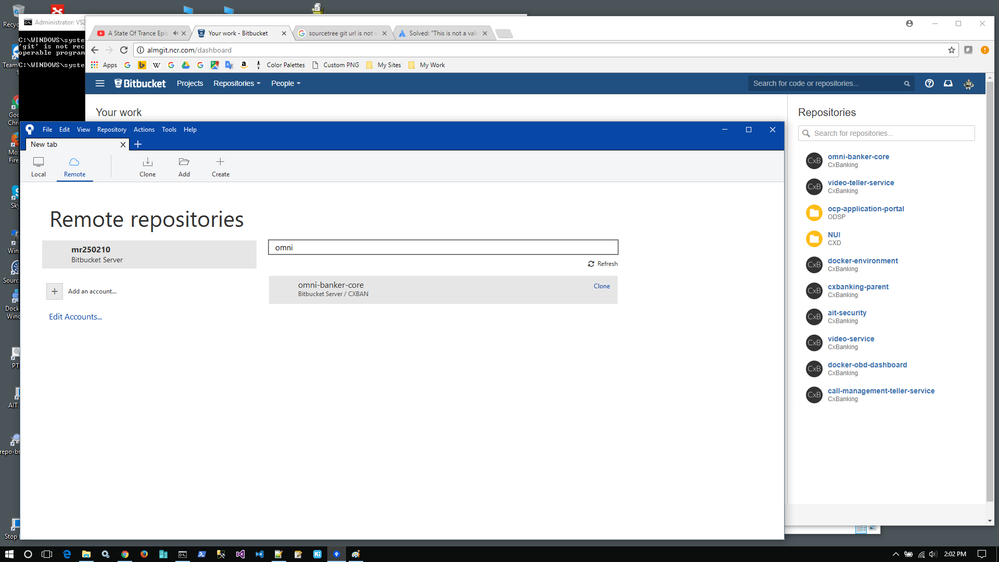The height and width of the screenshot is (562, 999).
Task: Open Bitbucket inbox notifications icon
Action: coord(948,83)
